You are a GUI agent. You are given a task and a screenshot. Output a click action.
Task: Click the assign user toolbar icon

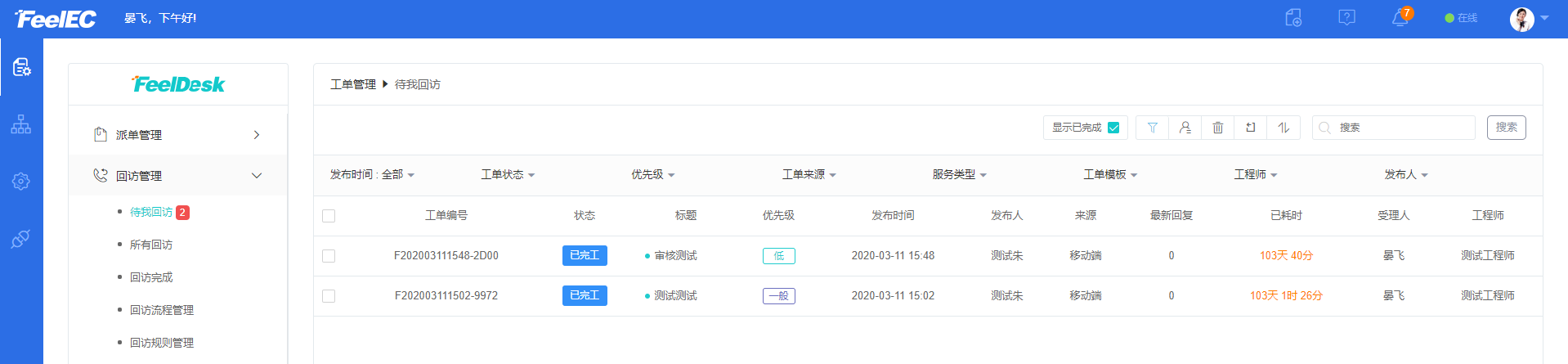[x=1185, y=128]
